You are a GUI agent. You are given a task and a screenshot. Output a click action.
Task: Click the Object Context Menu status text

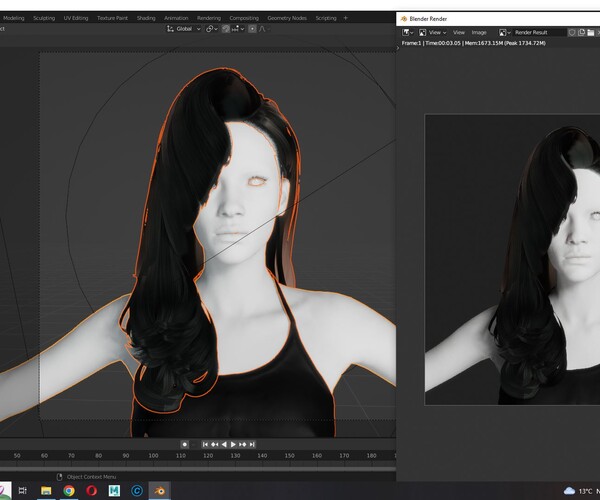coord(91,477)
